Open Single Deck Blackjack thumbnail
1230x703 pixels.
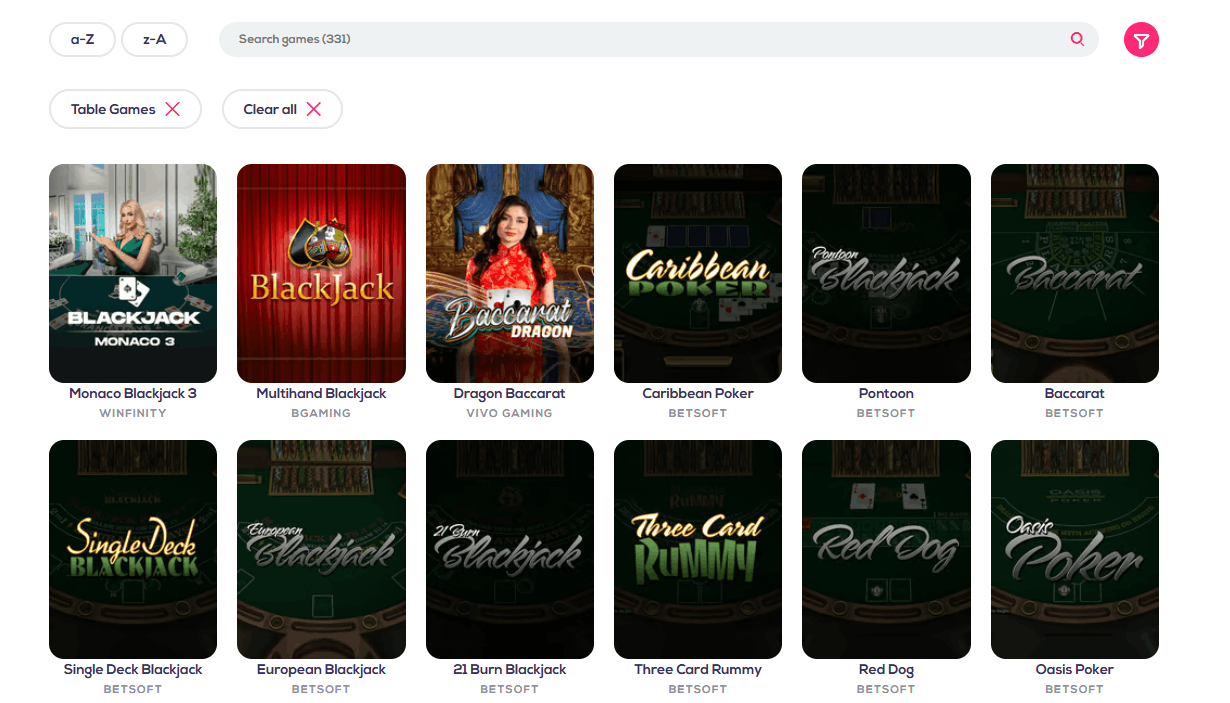pos(133,549)
